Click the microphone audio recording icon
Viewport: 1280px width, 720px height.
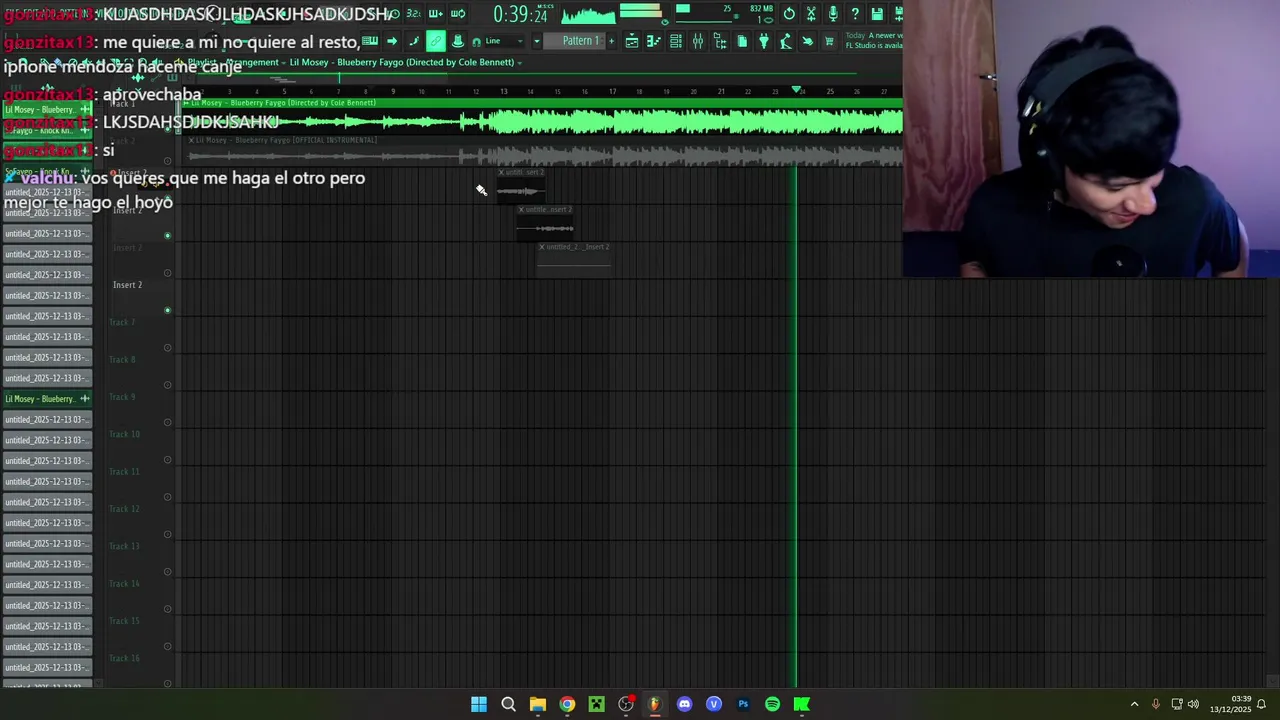(833, 14)
